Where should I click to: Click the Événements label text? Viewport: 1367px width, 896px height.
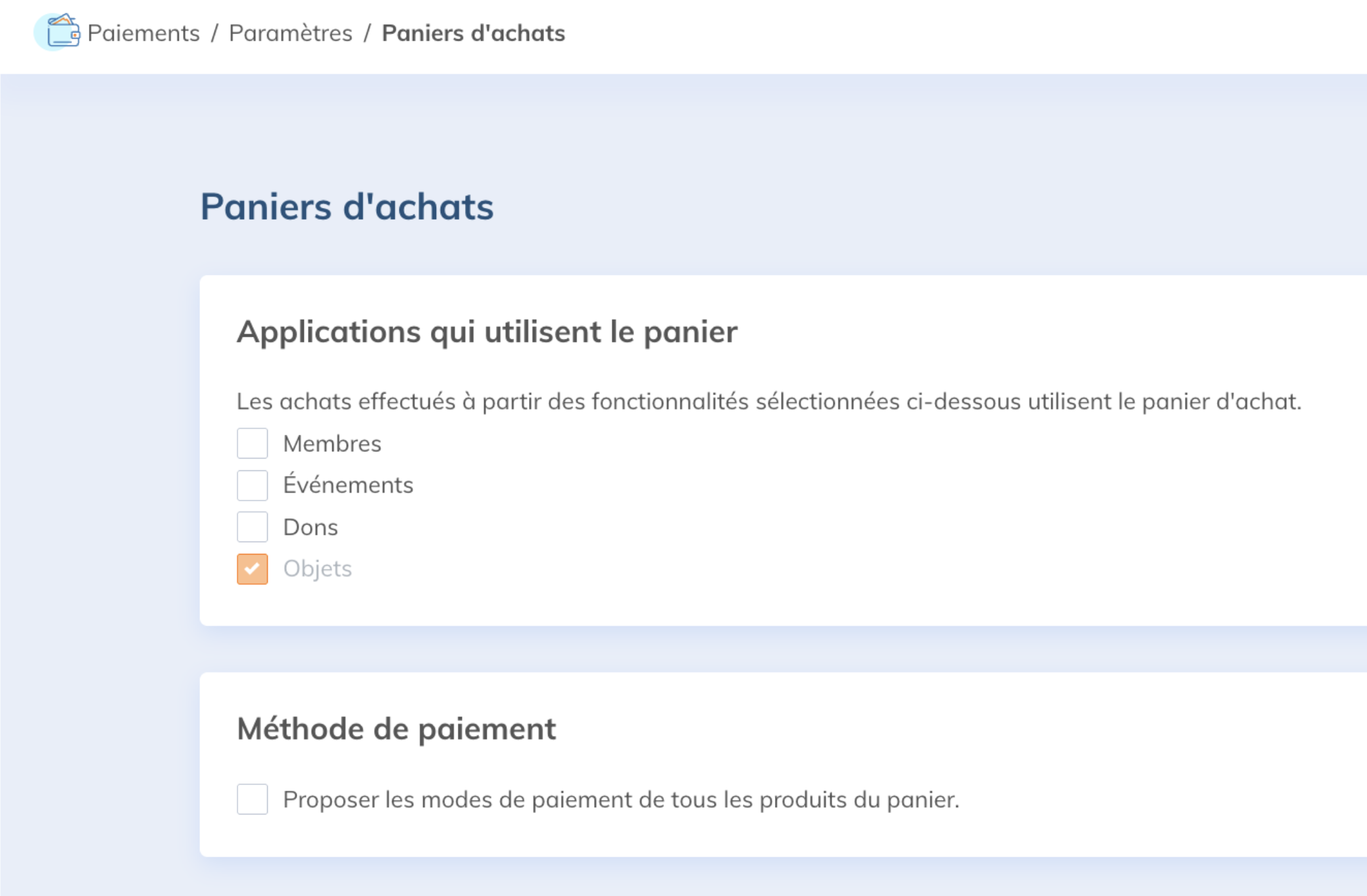tap(348, 485)
